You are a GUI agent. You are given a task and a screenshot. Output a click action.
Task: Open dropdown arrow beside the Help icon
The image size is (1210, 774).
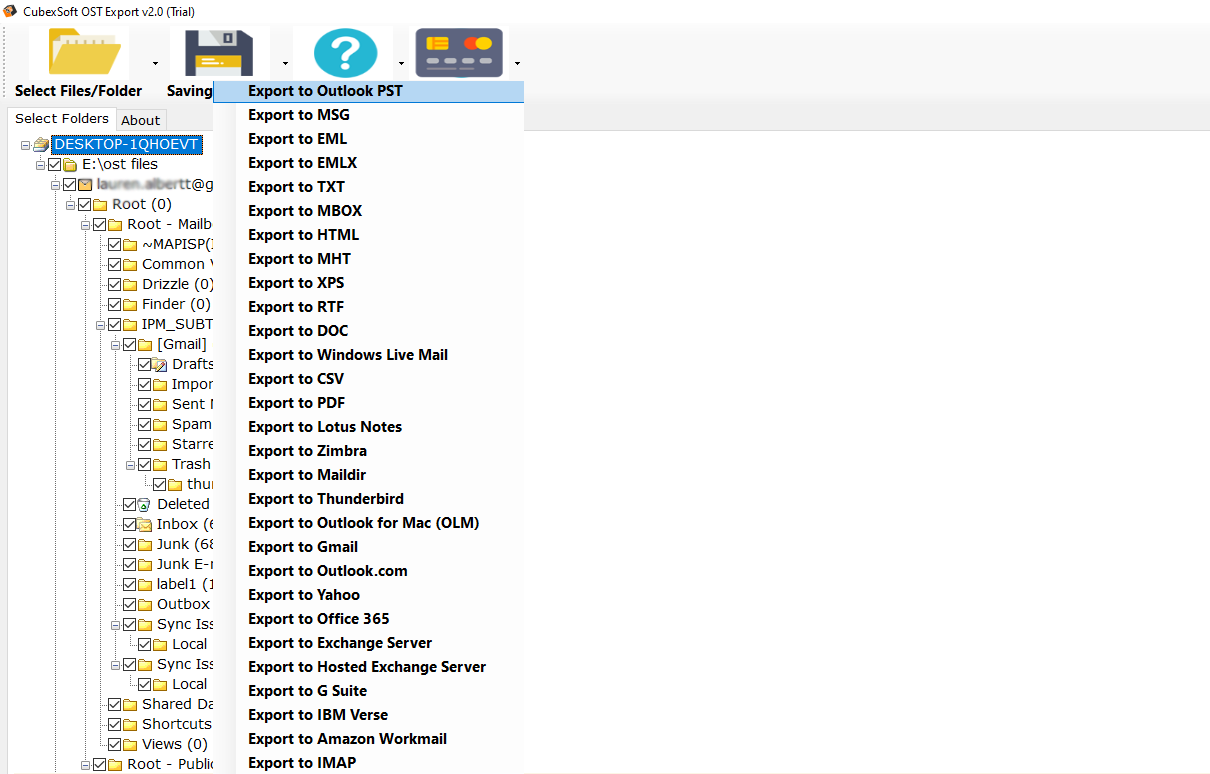point(401,64)
